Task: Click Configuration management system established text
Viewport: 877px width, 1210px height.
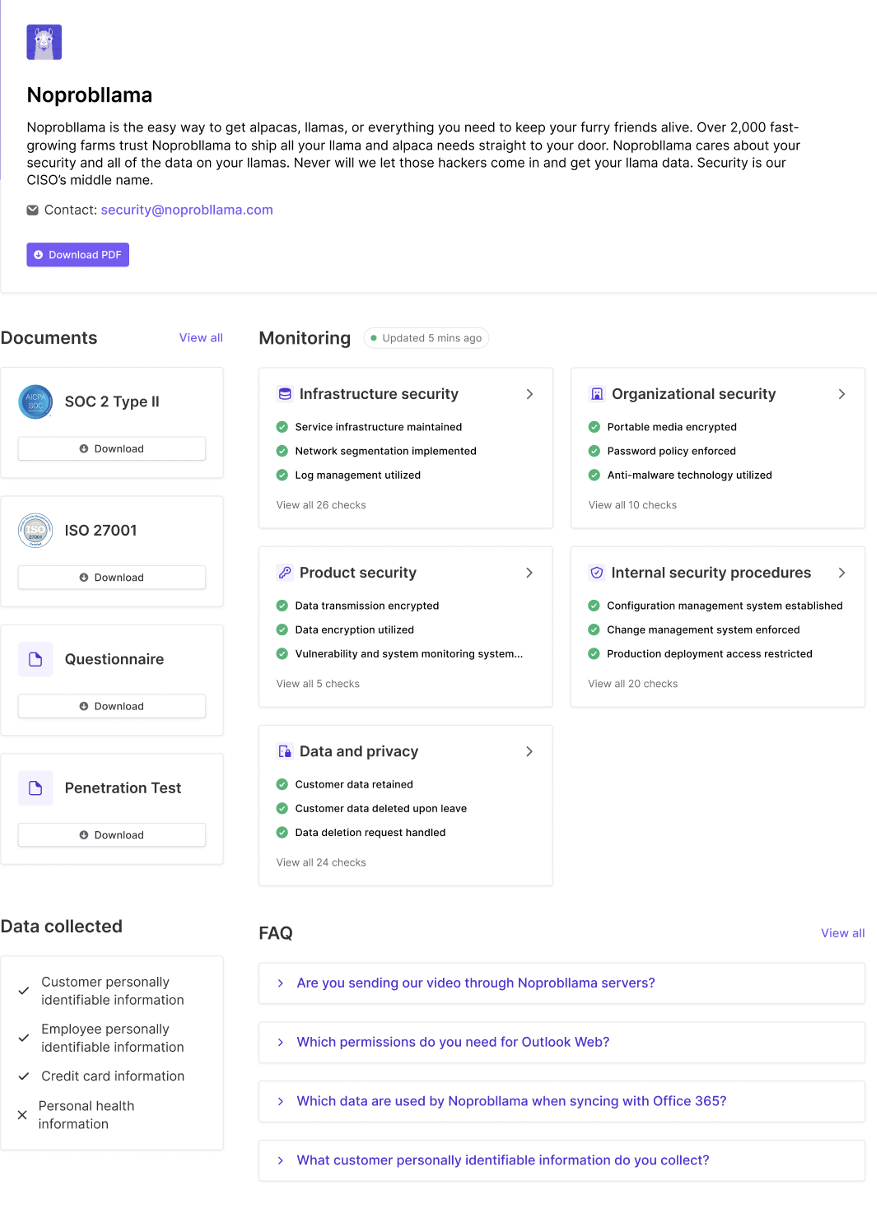Action: click(725, 606)
